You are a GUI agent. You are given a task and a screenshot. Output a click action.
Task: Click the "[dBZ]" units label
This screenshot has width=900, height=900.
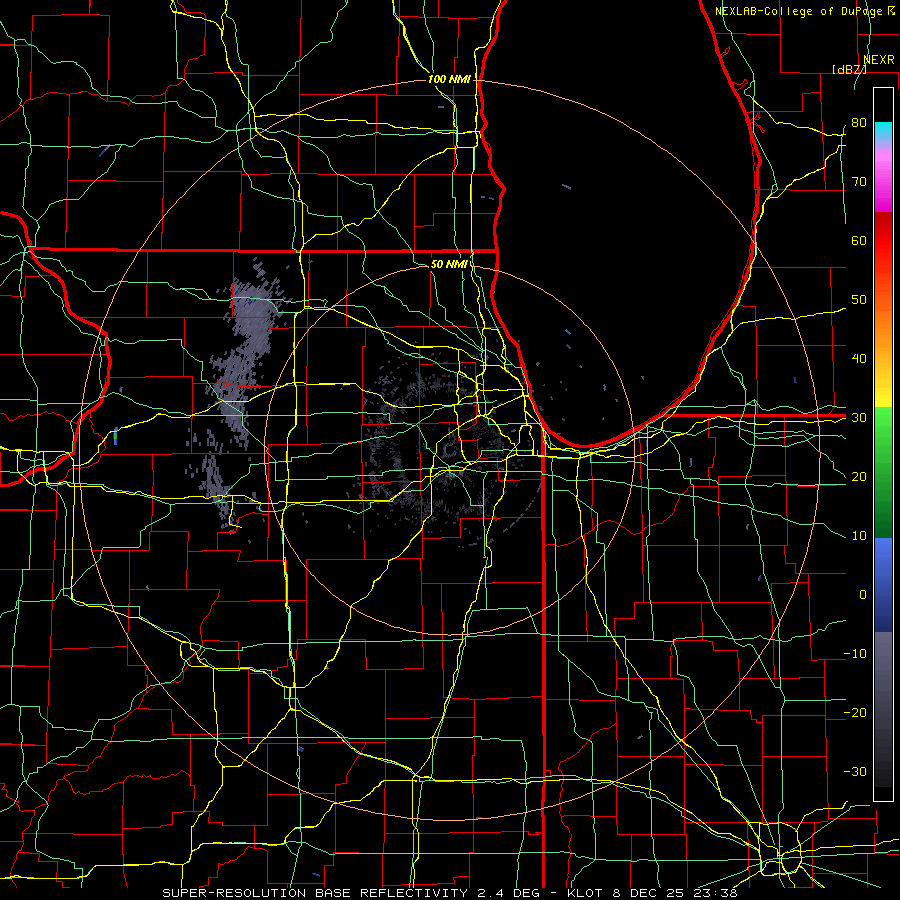[x=849, y=69]
